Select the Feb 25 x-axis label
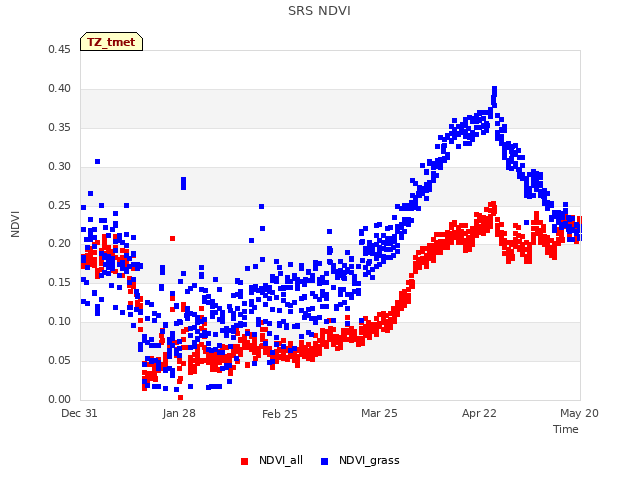 tap(280, 414)
